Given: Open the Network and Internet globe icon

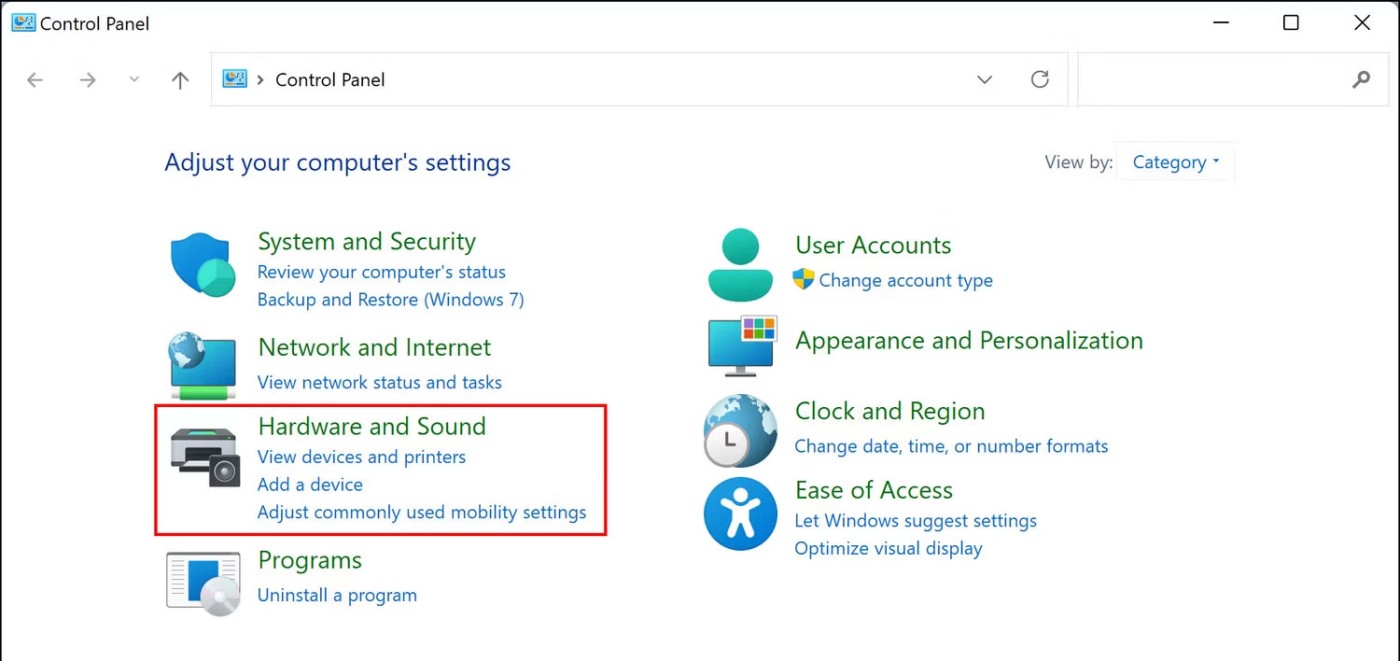Looking at the screenshot, I should [x=202, y=364].
